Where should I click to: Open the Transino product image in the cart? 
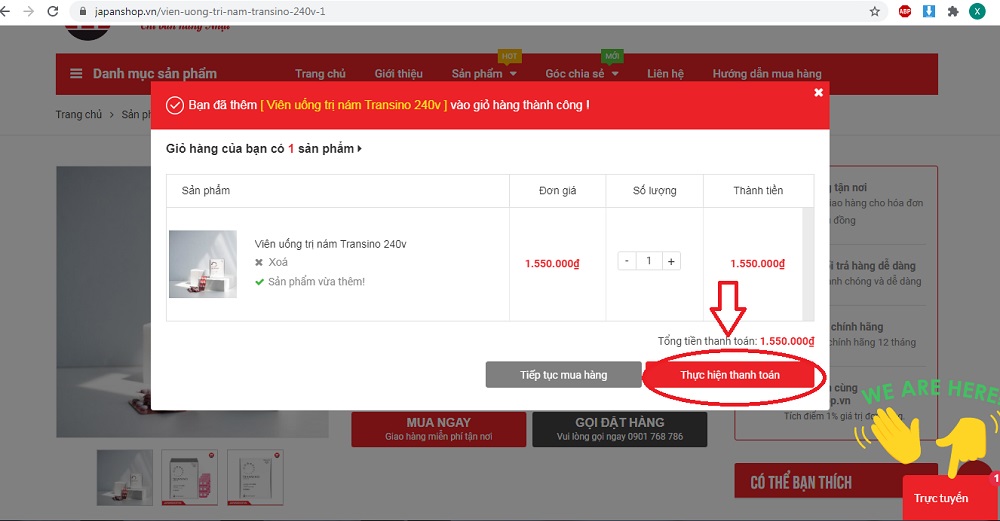(x=203, y=264)
